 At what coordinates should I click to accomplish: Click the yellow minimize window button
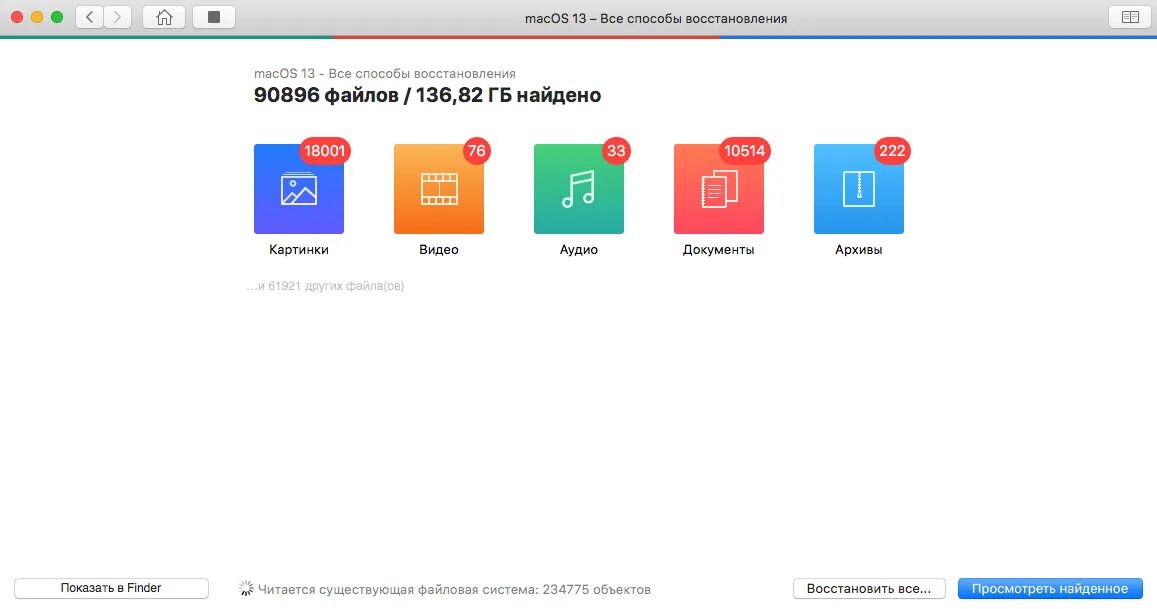[x=37, y=17]
